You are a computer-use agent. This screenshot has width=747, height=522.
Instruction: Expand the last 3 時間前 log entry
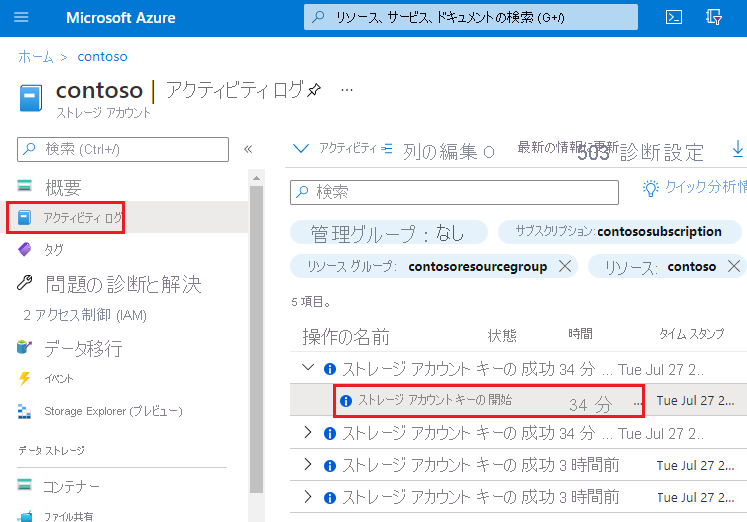coord(308,497)
